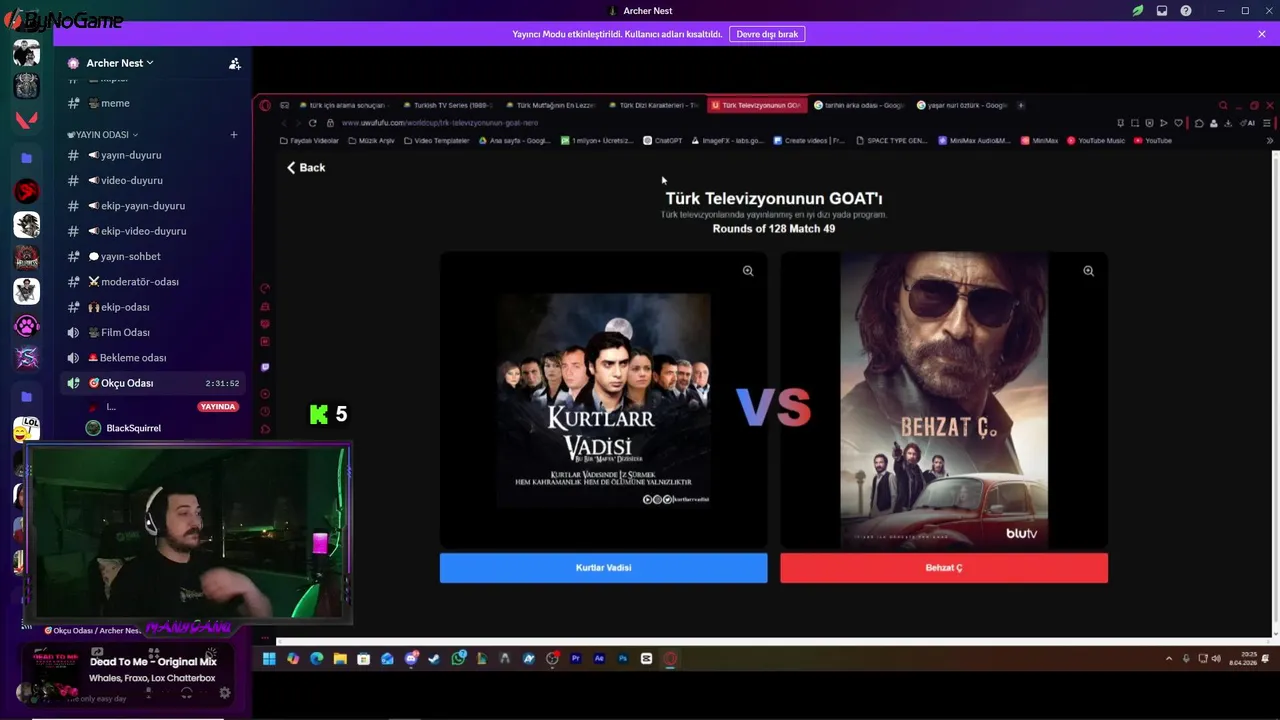Click the invite members icon by Archer Nest
The width and height of the screenshot is (1280, 720).
[235, 63]
